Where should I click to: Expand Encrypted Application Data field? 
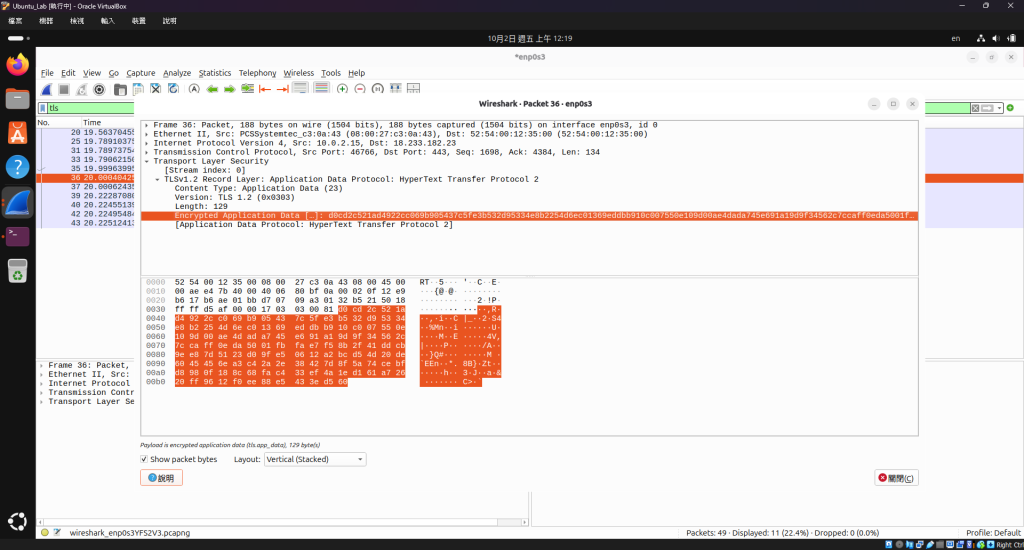pos(529,216)
